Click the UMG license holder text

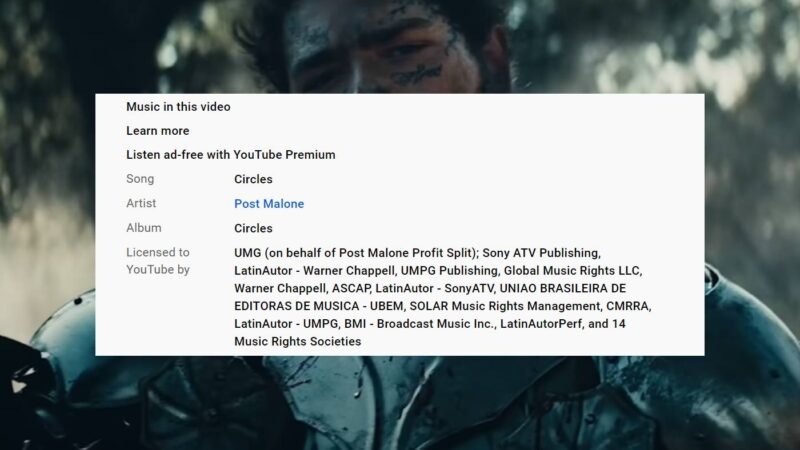pos(356,253)
